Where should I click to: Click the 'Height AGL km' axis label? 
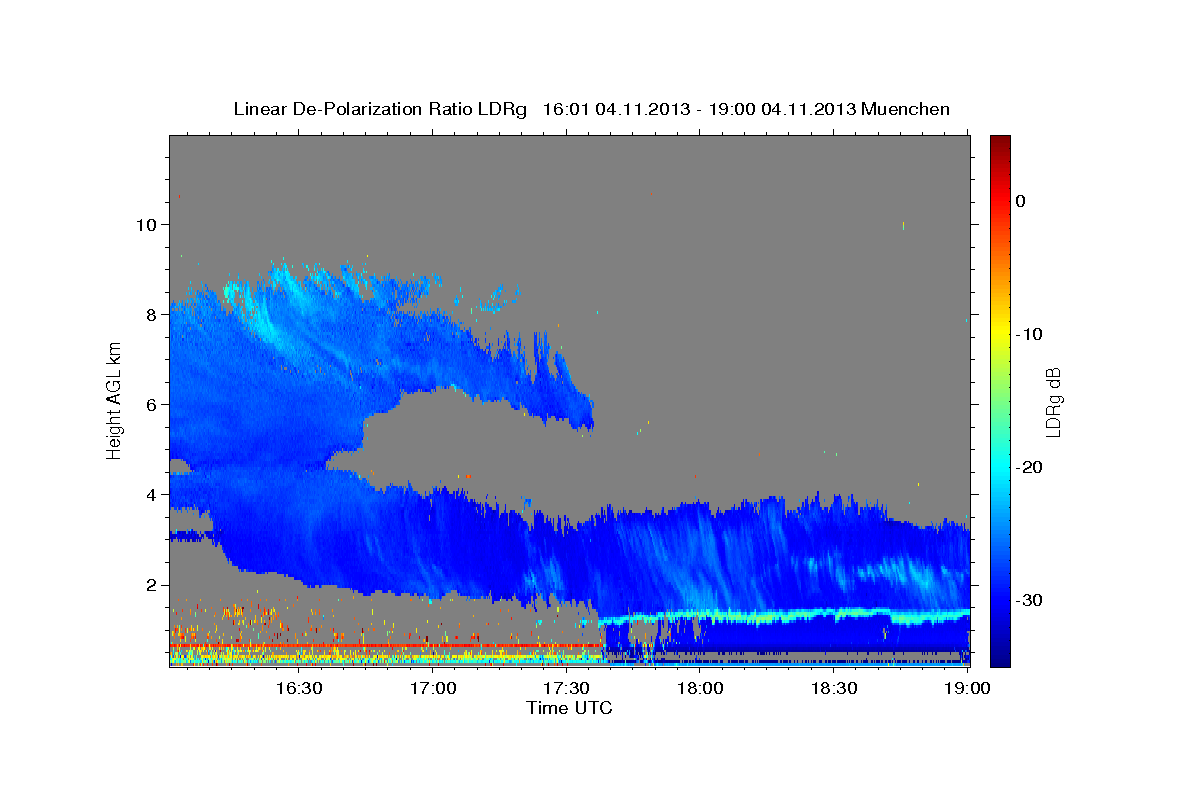[115, 401]
